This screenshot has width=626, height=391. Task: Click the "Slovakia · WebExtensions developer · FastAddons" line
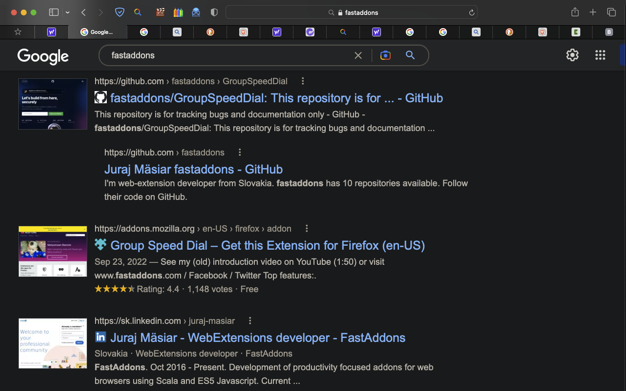point(193,354)
